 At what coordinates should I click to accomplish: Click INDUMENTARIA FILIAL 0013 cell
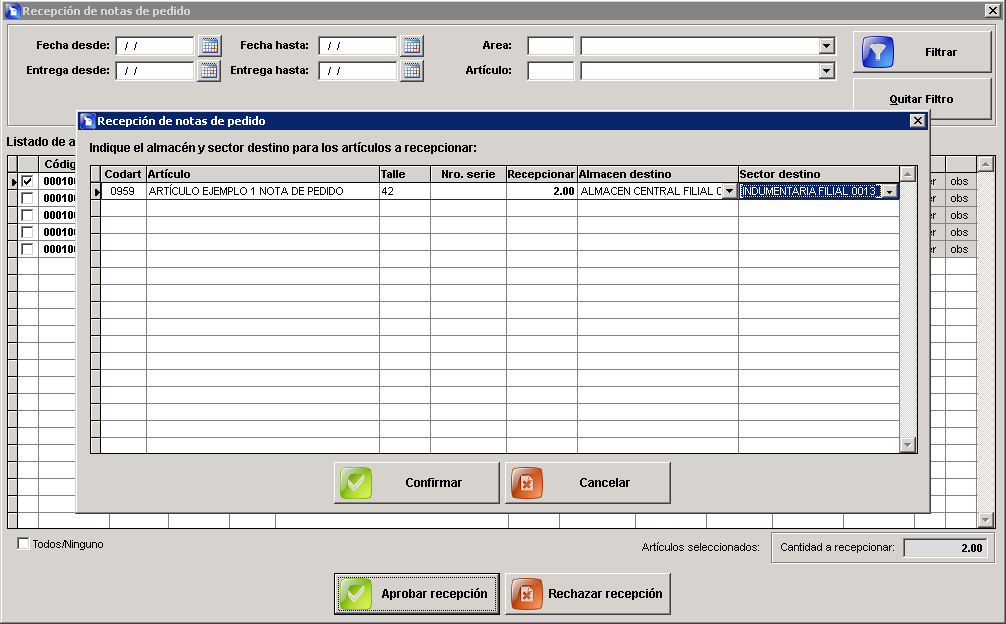(x=810, y=191)
